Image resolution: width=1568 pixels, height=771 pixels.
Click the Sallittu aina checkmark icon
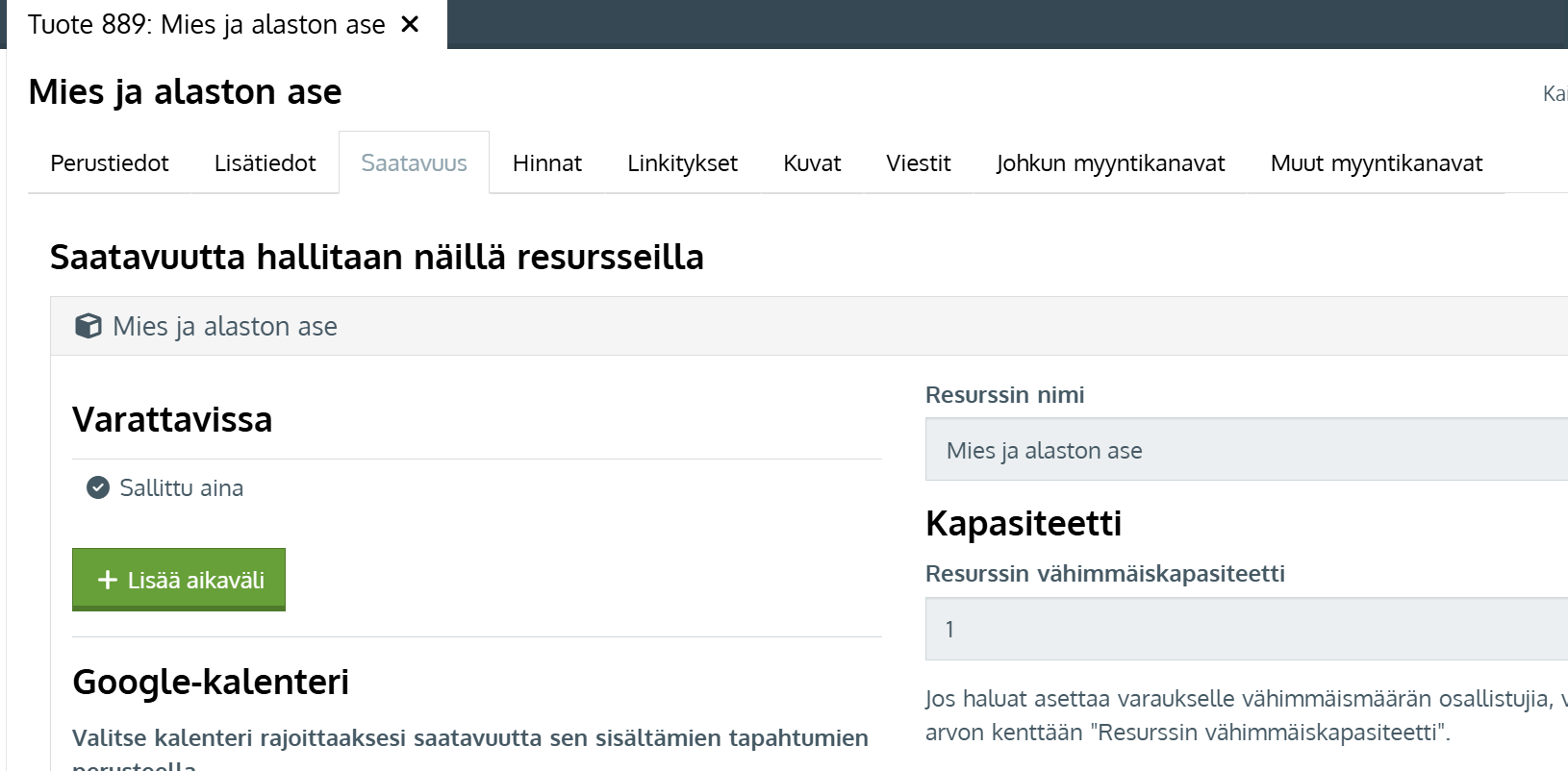click(x=98, y=488)
